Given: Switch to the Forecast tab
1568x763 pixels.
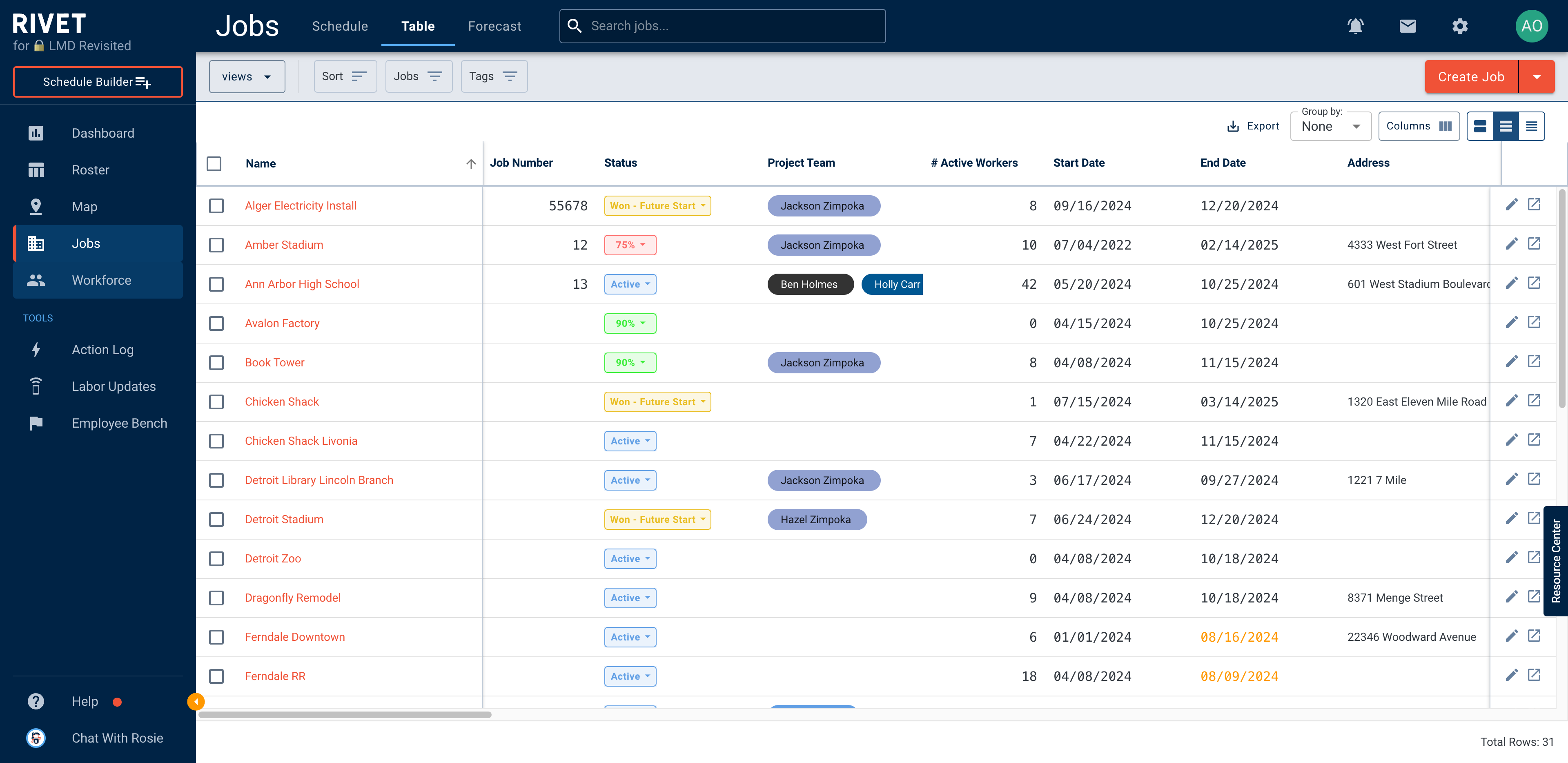Looking at the screenshot, I should 494,26.
